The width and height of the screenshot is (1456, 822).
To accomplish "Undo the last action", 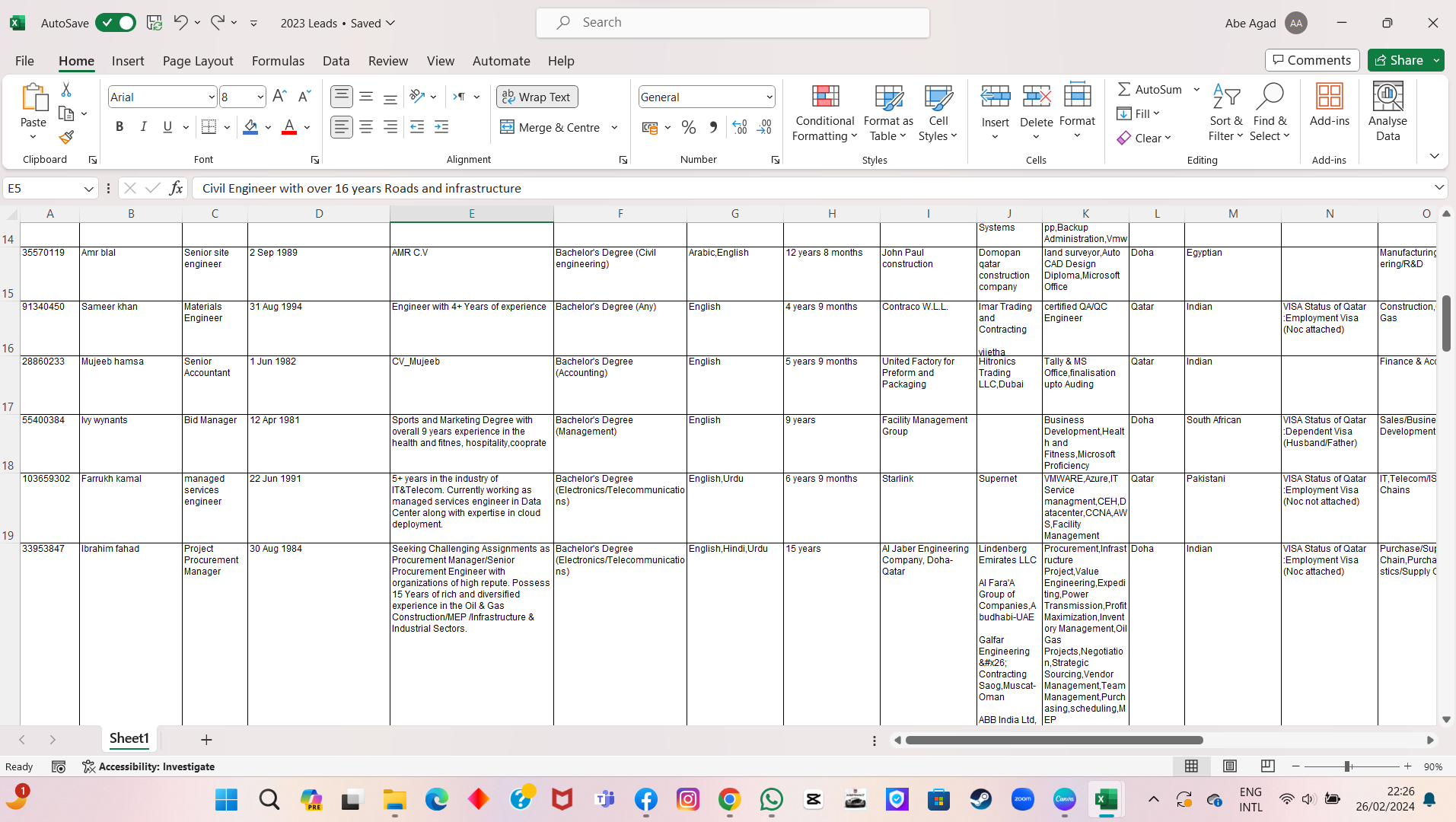I will (180, 23).
